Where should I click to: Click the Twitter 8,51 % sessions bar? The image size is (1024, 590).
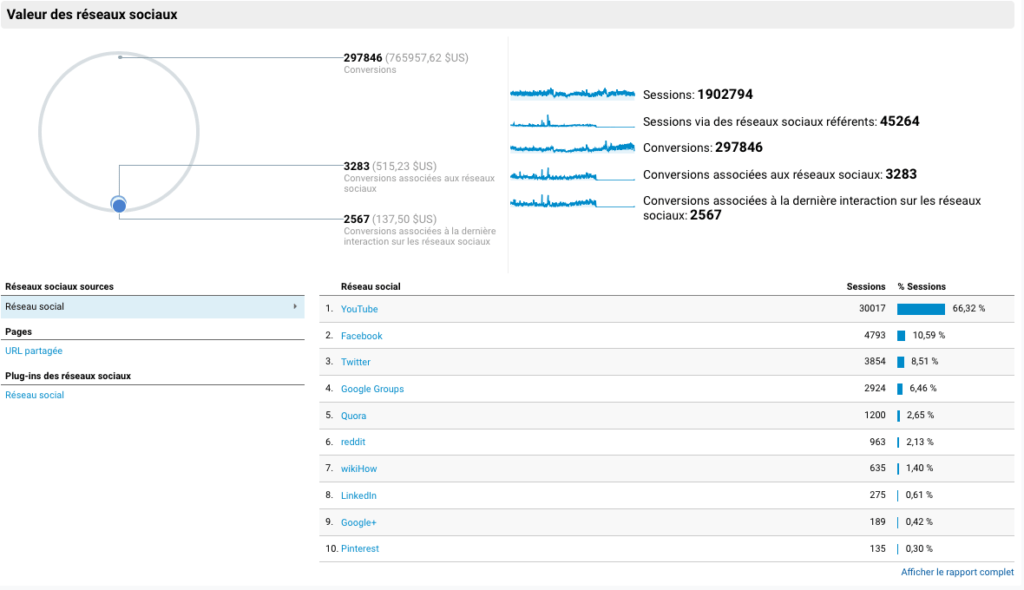click(x=901, y=362)
